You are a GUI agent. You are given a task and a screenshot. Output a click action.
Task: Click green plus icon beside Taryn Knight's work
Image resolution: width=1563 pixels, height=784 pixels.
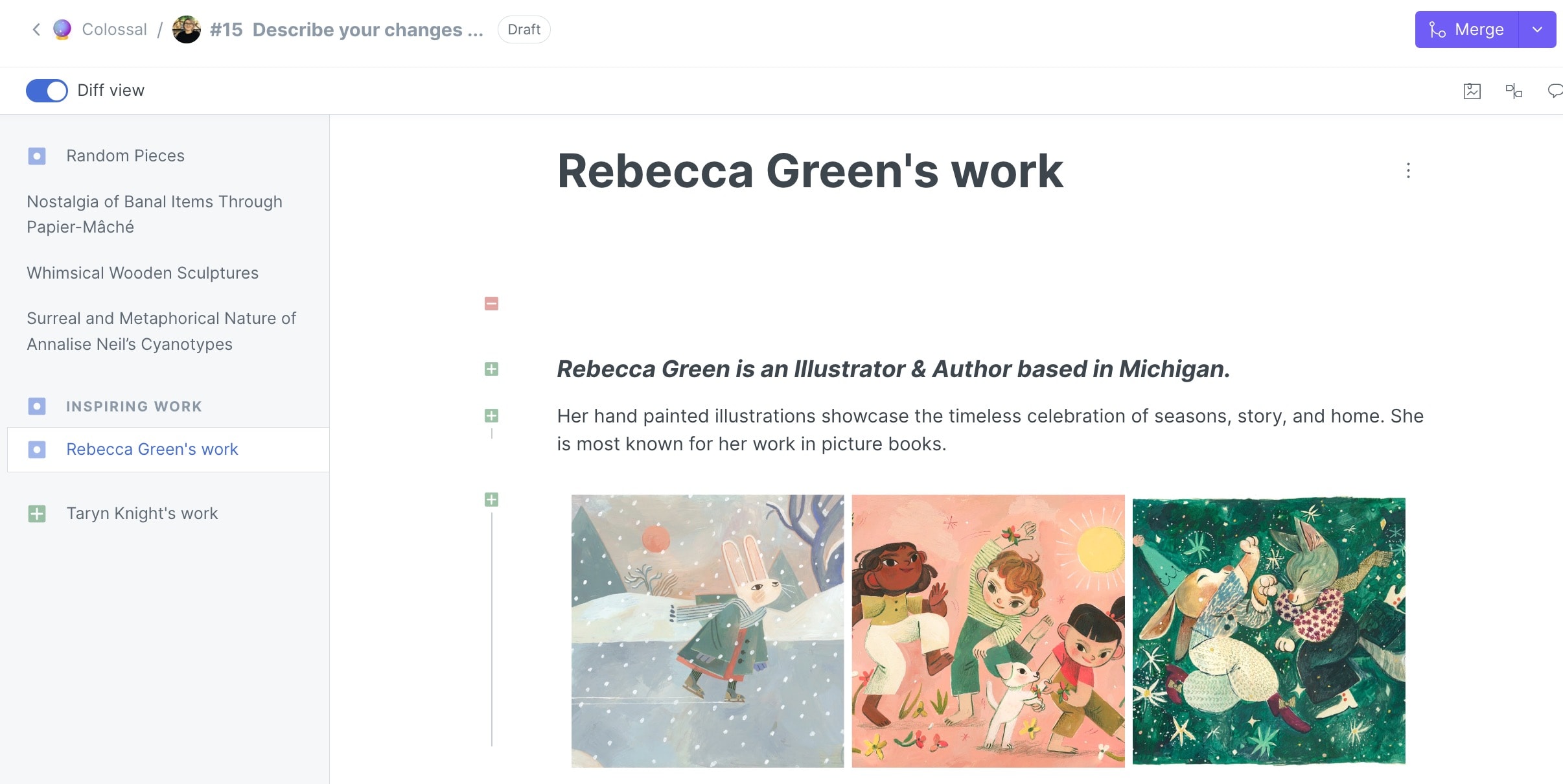tap(37, 514)
